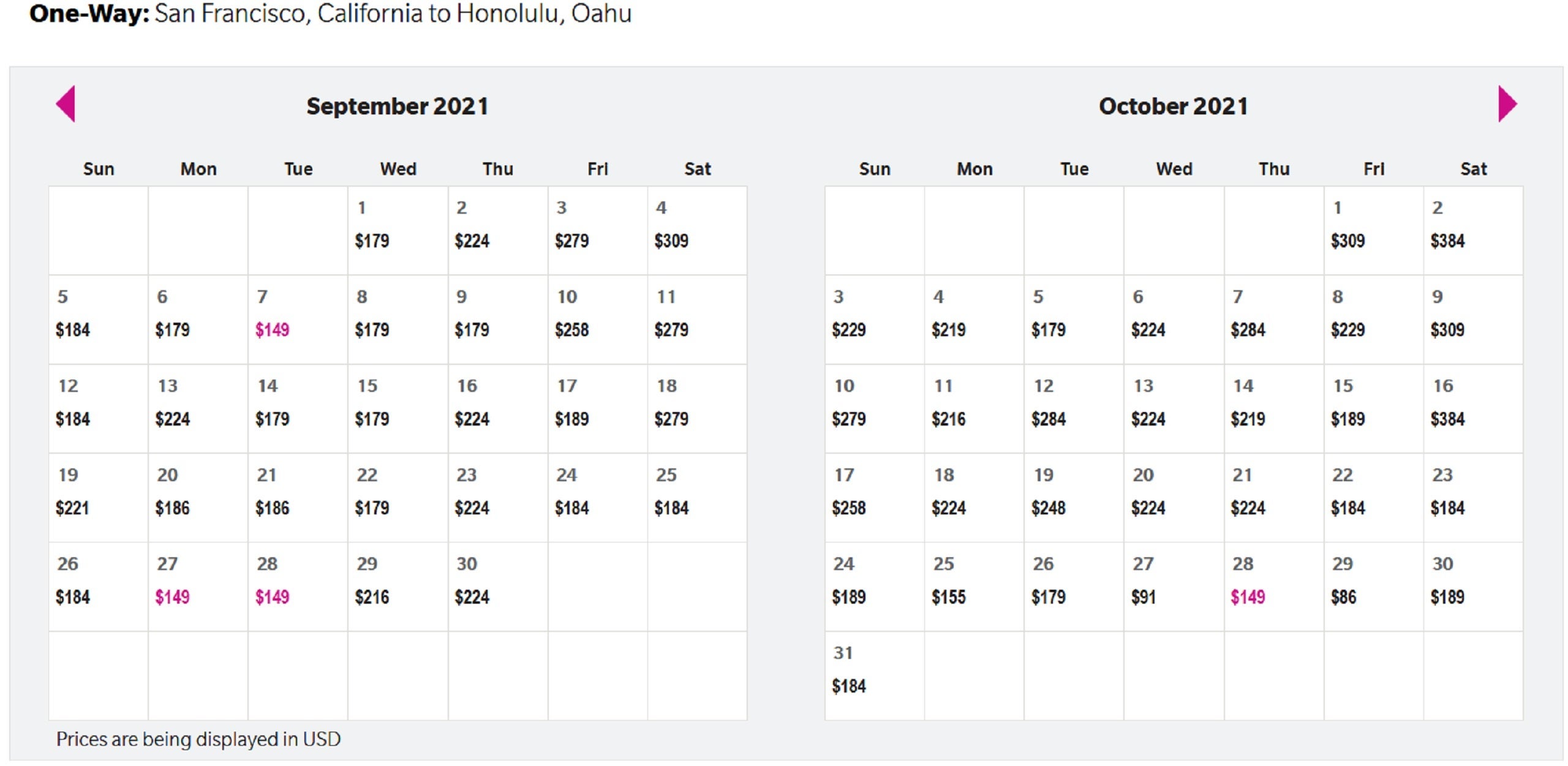The width and height of the screenshot is (1568, 766).
Task: Go to previous month with left arrow
Action: pos(66,103)
